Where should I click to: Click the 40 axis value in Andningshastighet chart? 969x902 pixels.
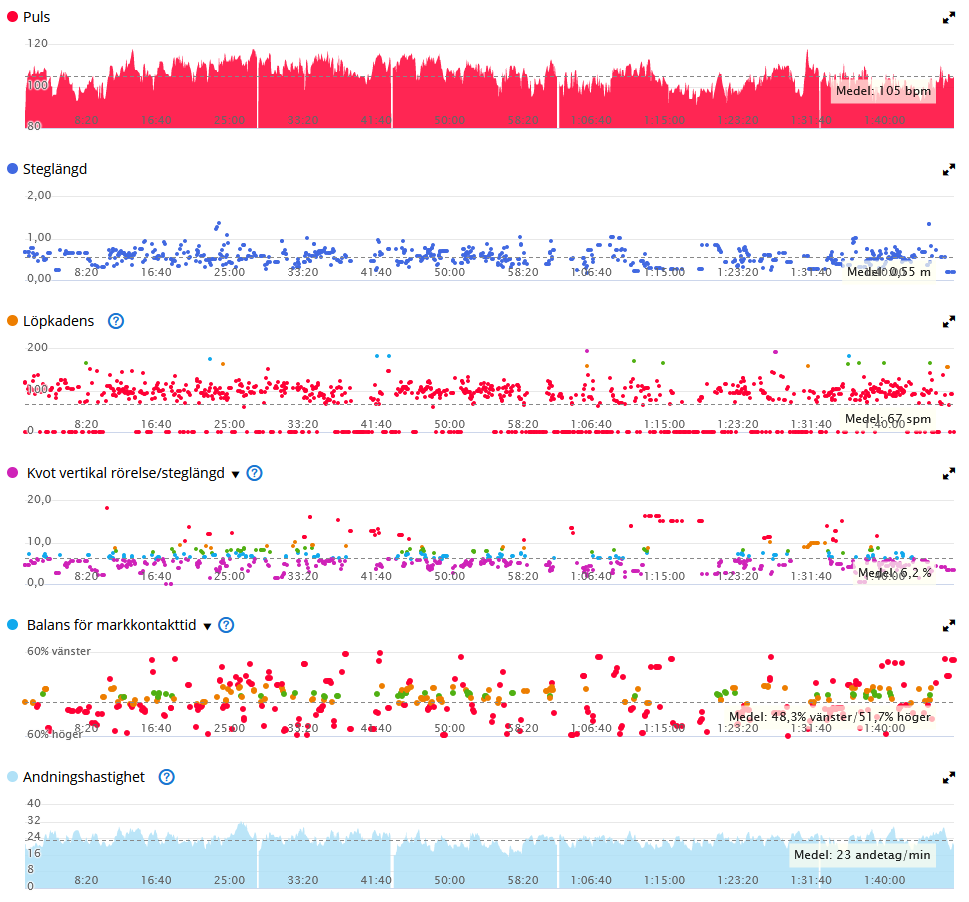click(33, 803)
